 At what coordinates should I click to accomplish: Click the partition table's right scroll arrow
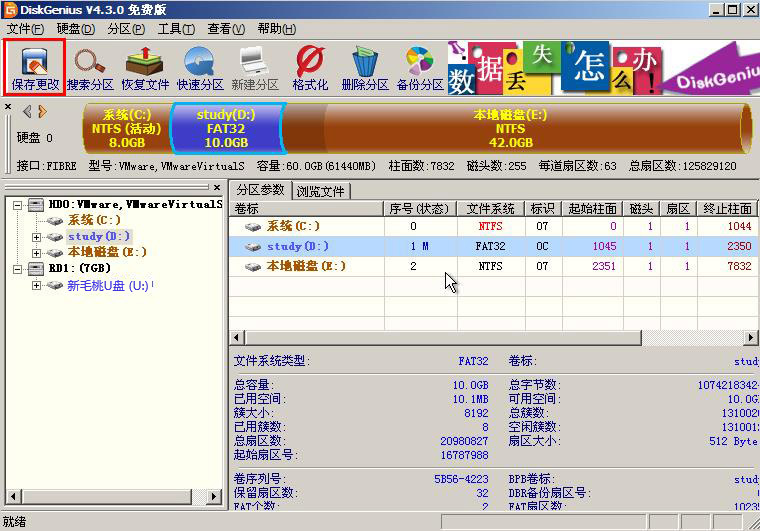(750, 337)
